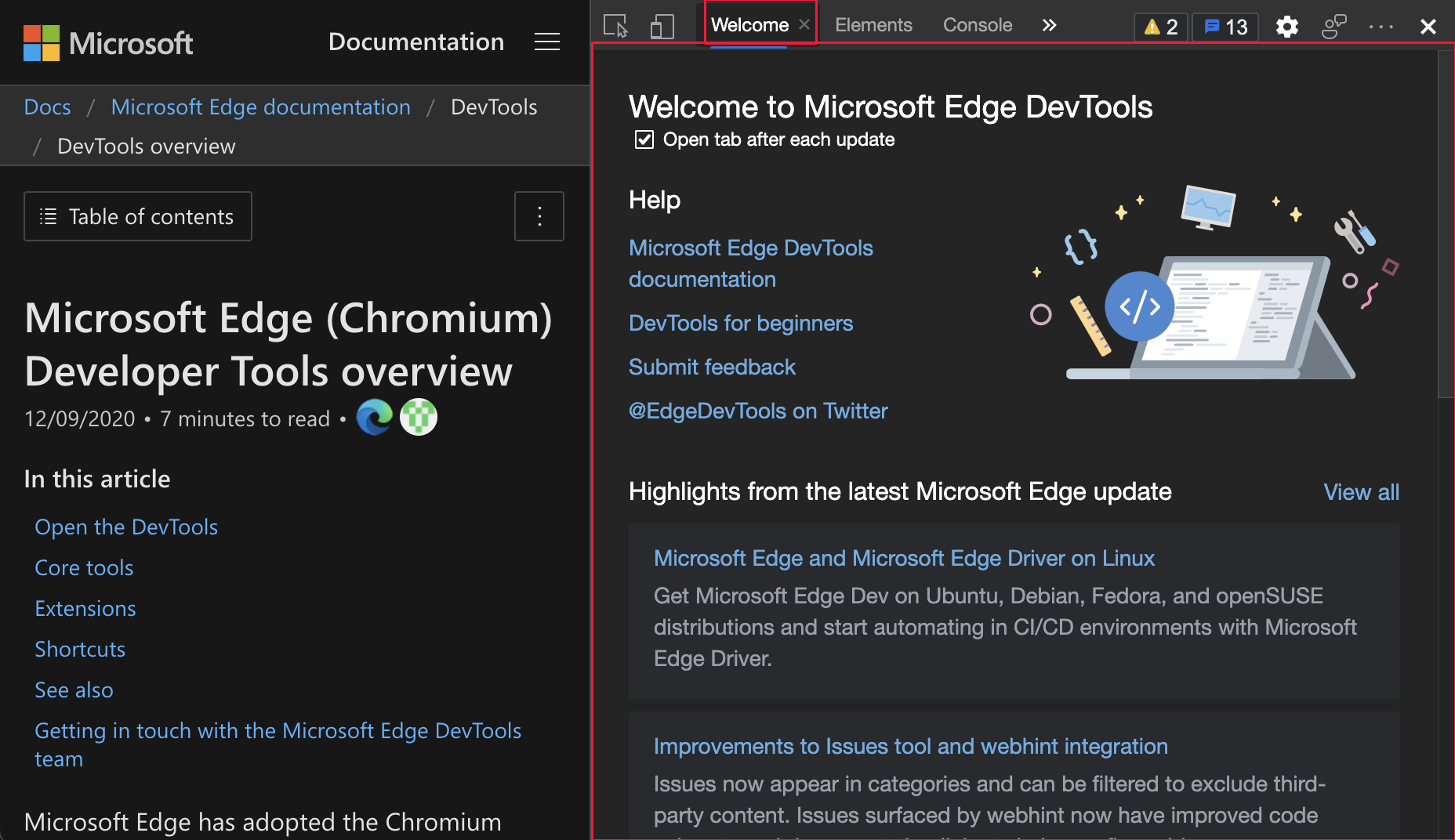Open the Console messages counter badge

pos(1225,26)
